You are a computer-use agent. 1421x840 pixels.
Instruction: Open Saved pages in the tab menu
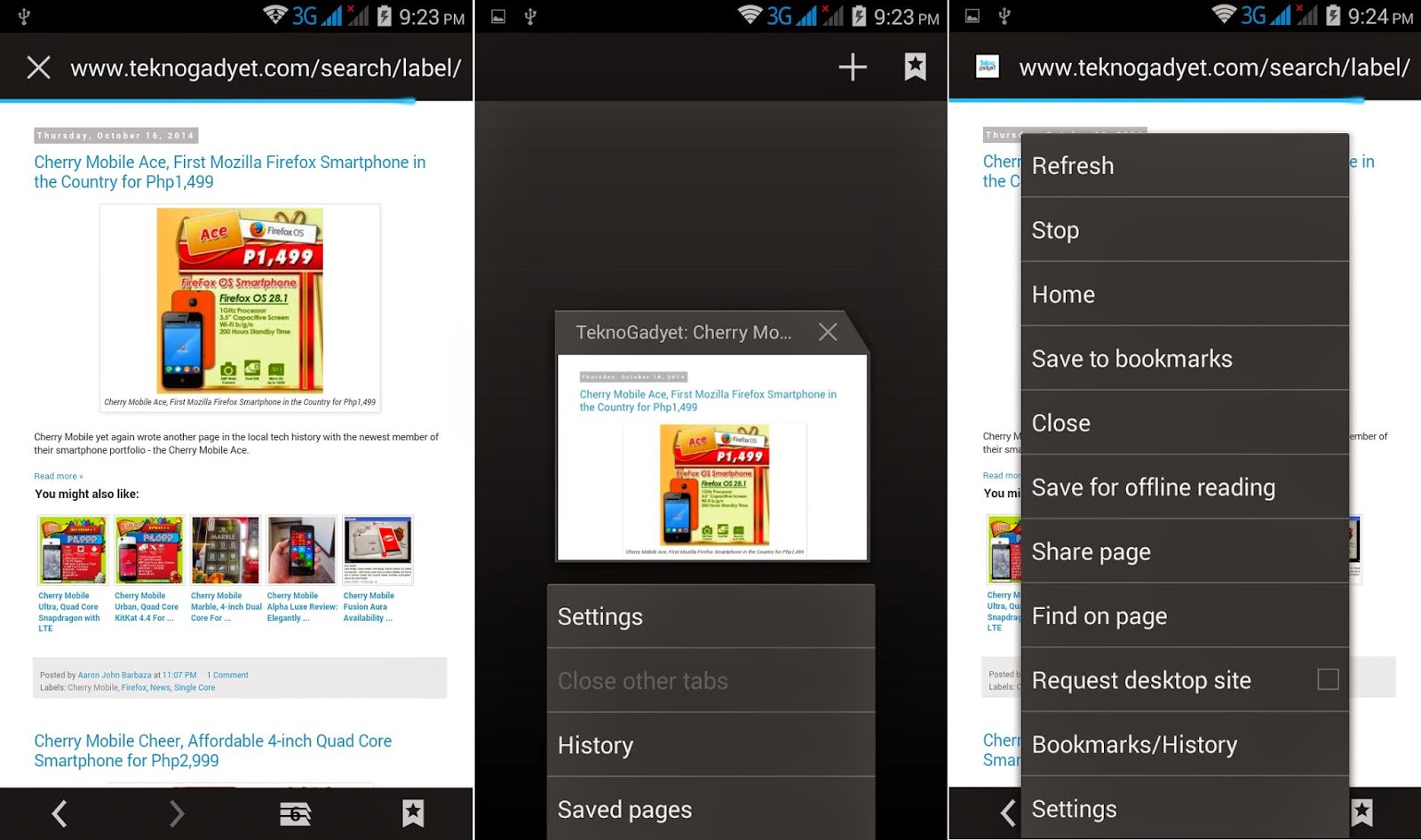(x=710, y=809)
